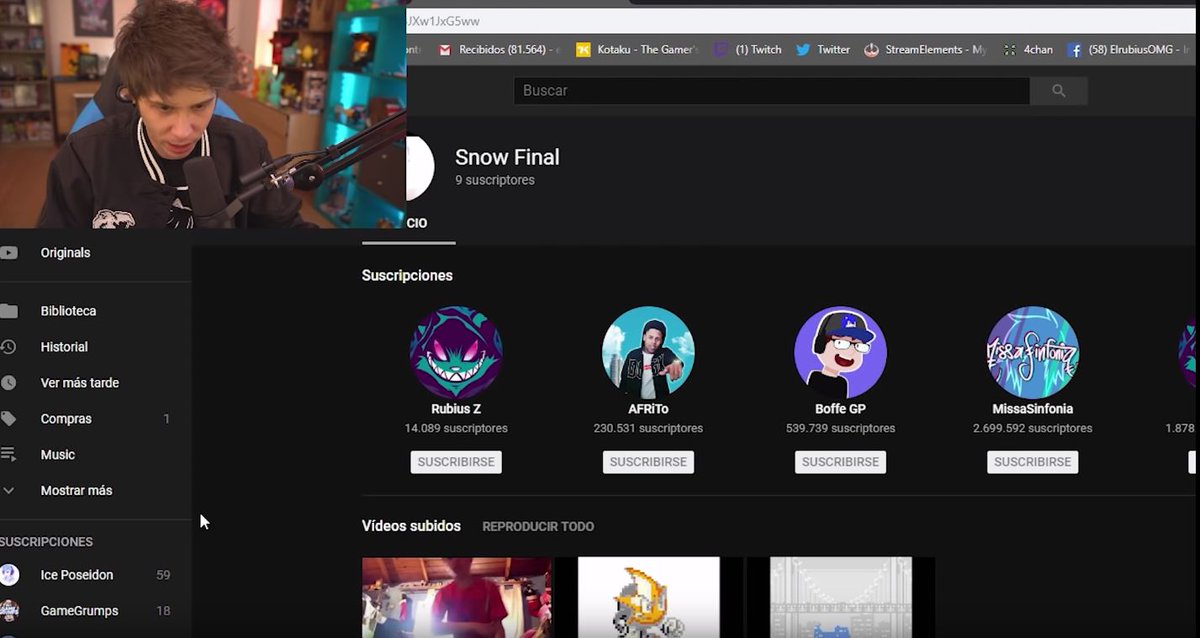1200x638 pixels.
Task: Click 230.531 suscriptores count
Action: point(648,429)
